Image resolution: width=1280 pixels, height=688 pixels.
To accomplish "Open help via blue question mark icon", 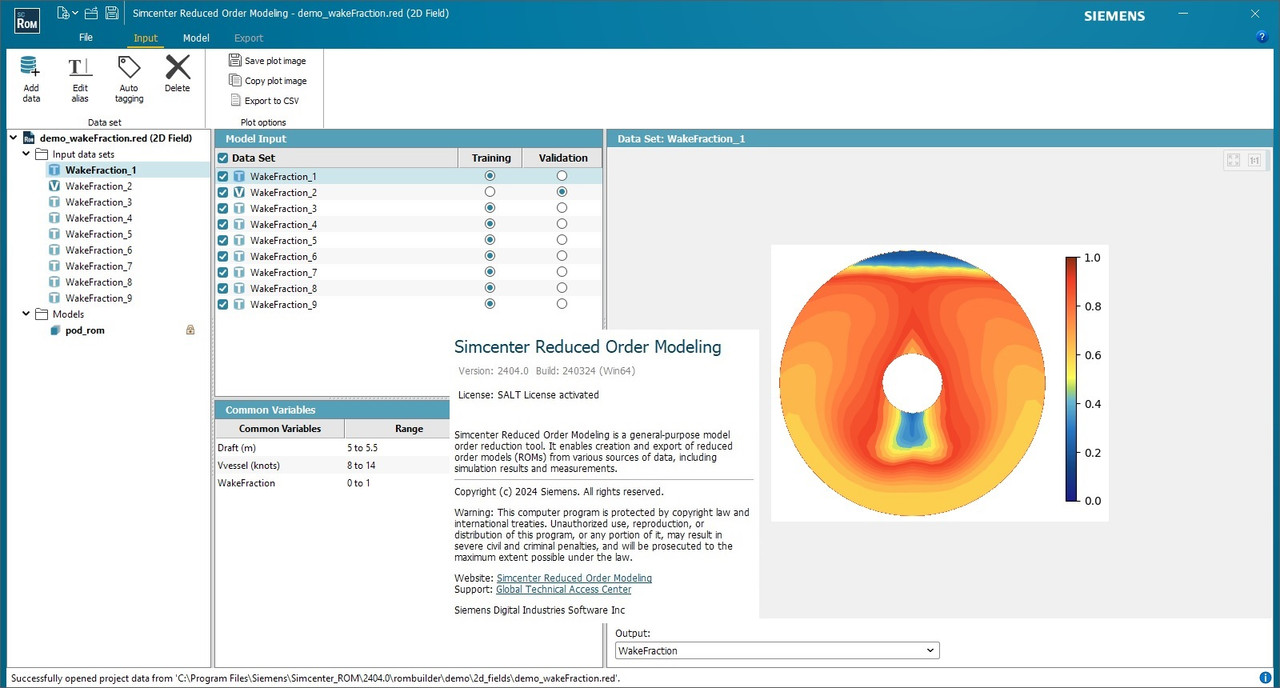I will 1262,37.
